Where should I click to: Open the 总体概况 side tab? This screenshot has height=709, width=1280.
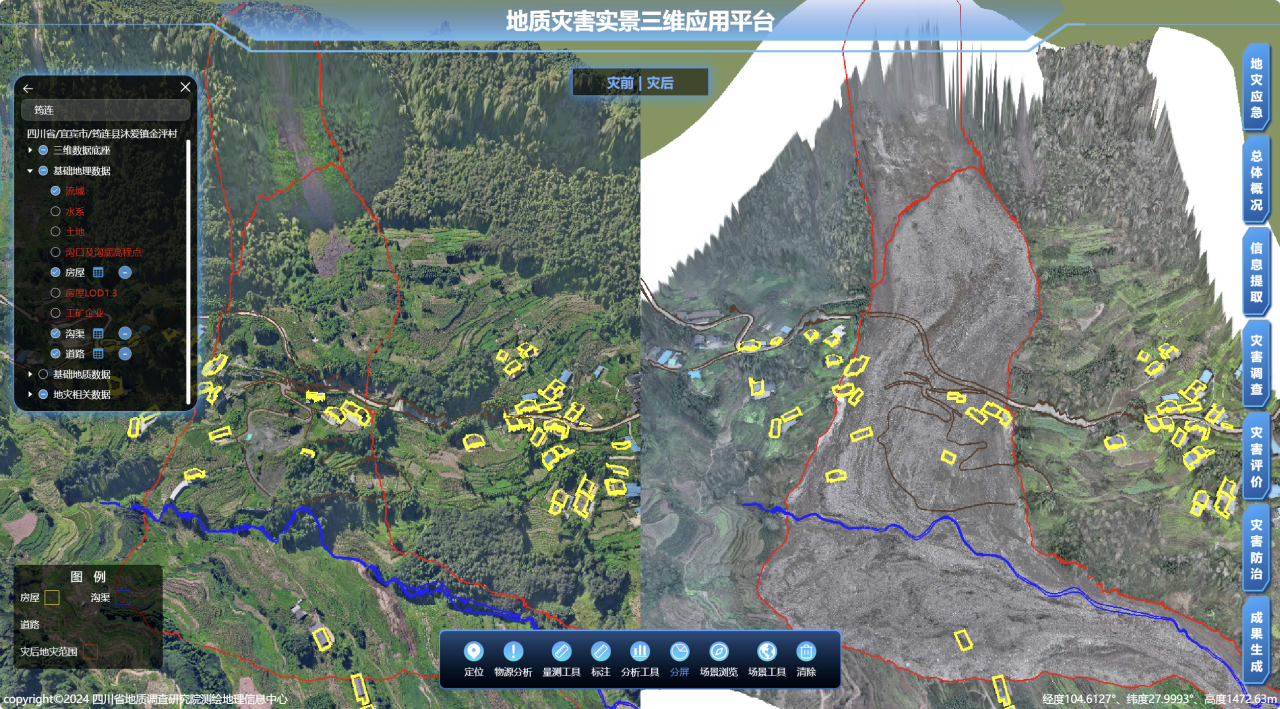(x=1257, y=180)
